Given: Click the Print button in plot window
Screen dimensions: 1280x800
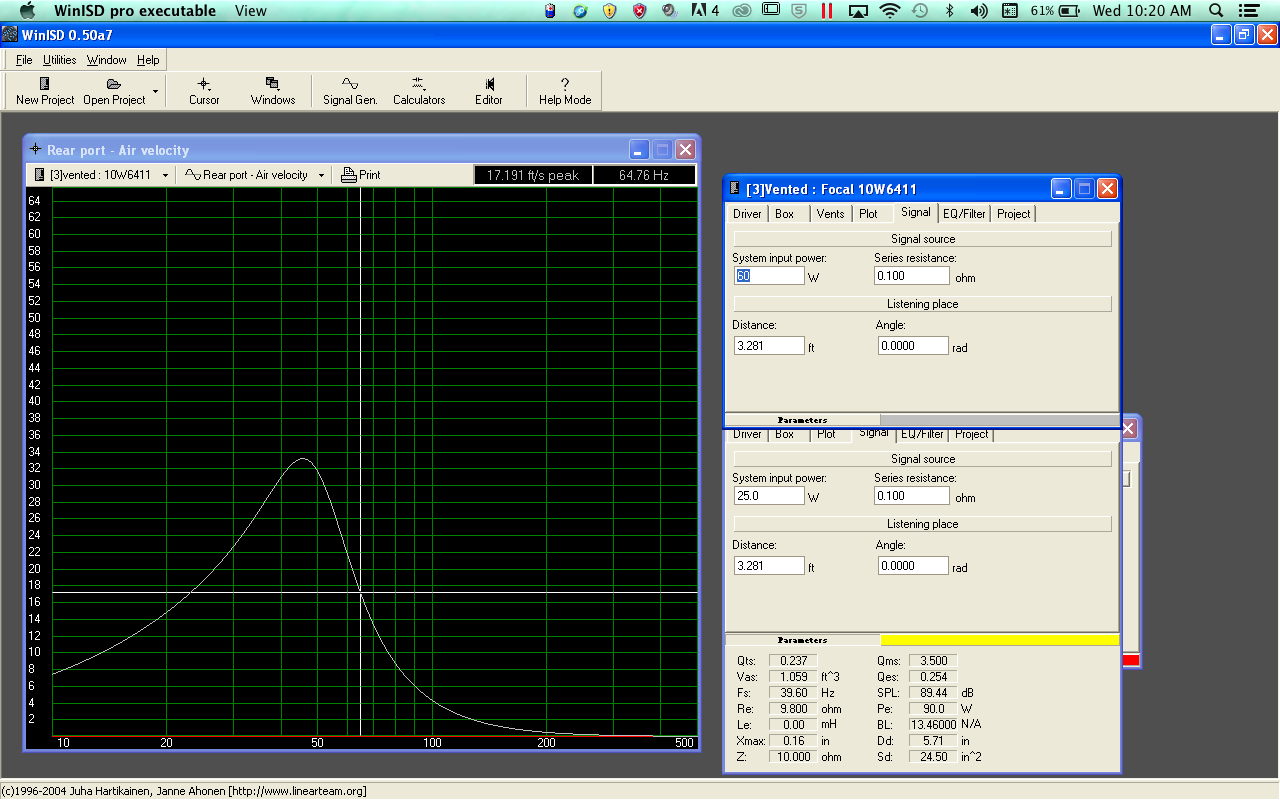Looking at the screenshot, I should point(361,175).
